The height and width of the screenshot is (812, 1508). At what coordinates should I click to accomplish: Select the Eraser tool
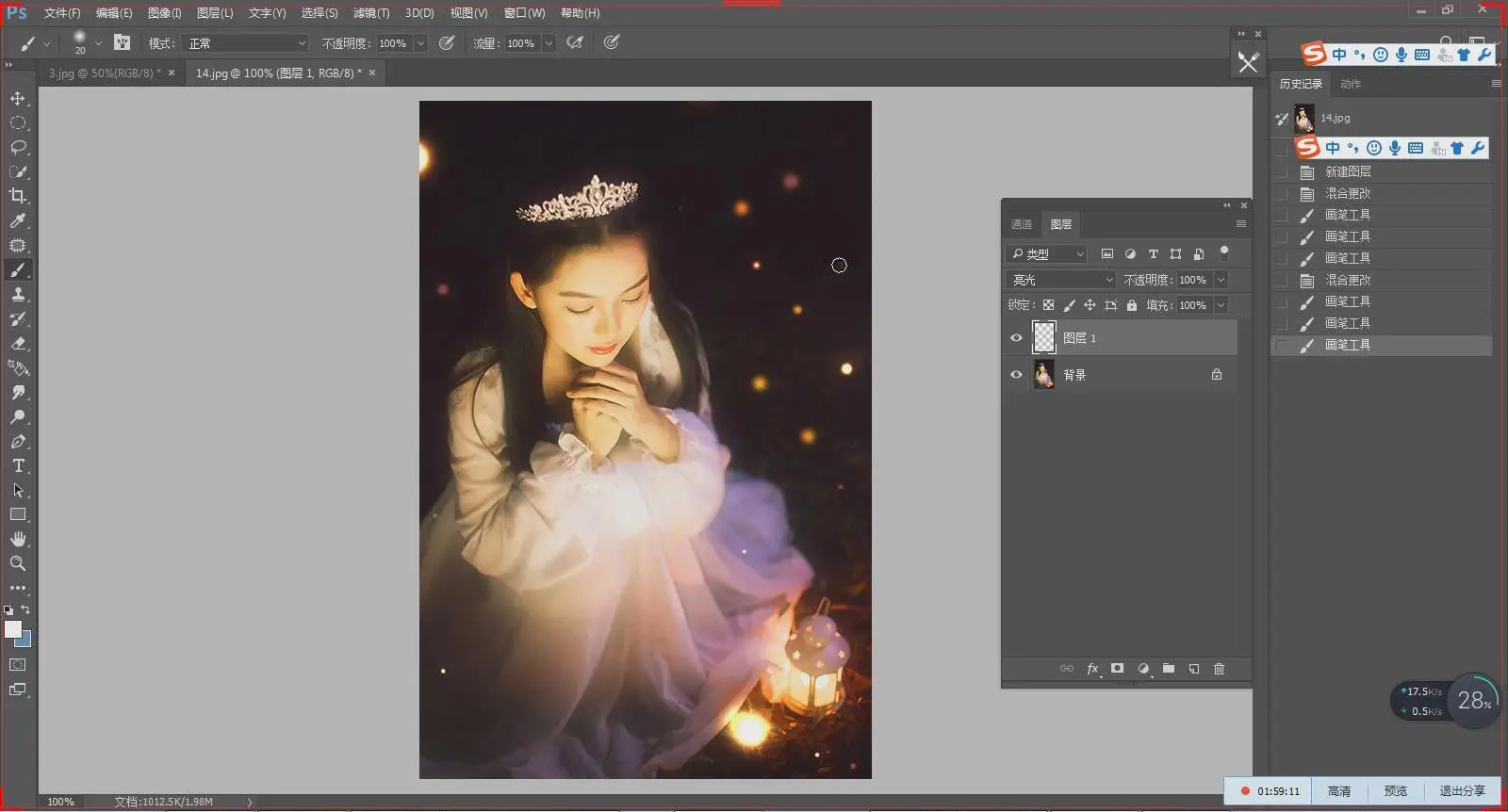click(18, 344)
